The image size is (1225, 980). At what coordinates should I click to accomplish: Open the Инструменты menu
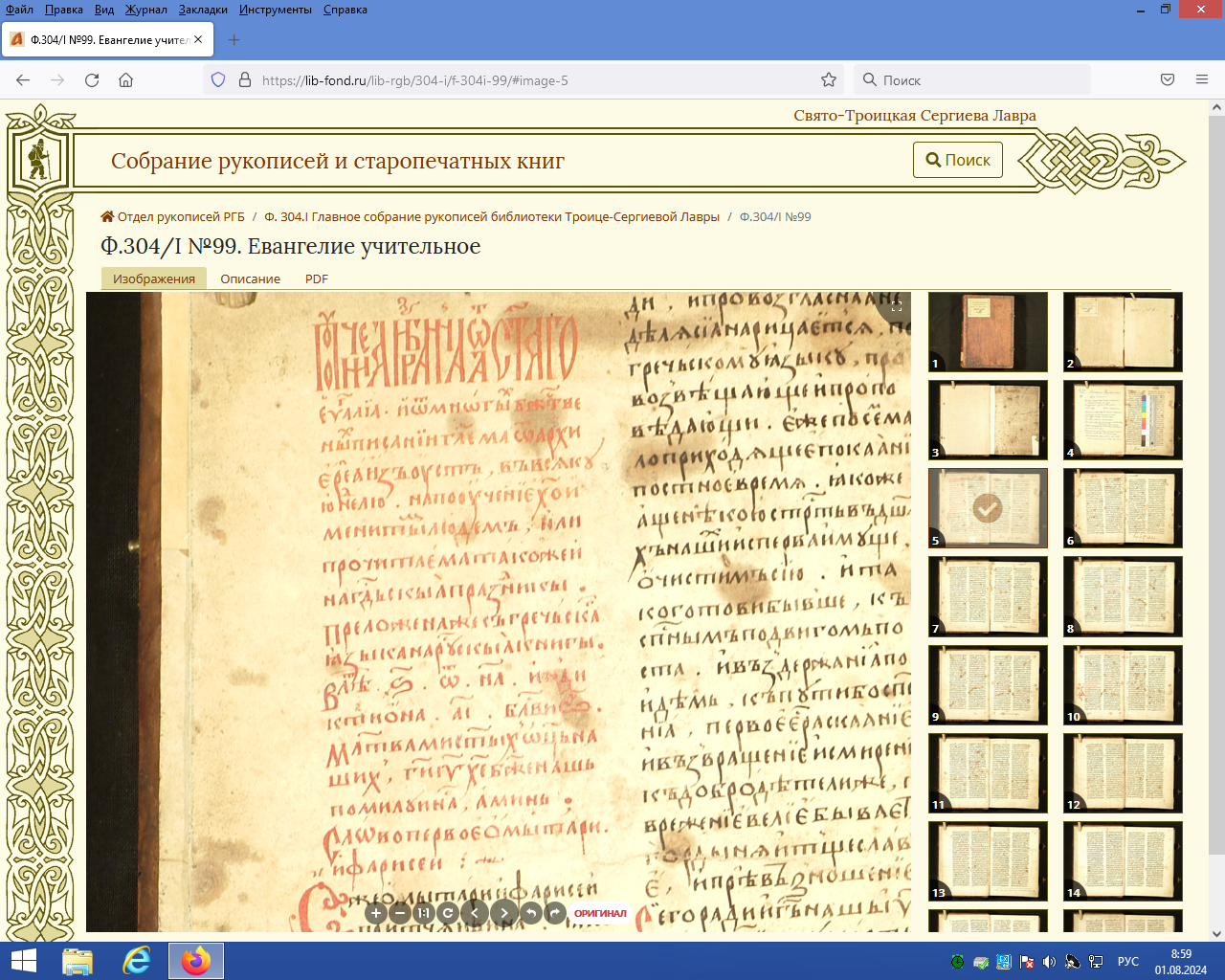(276, 10)
